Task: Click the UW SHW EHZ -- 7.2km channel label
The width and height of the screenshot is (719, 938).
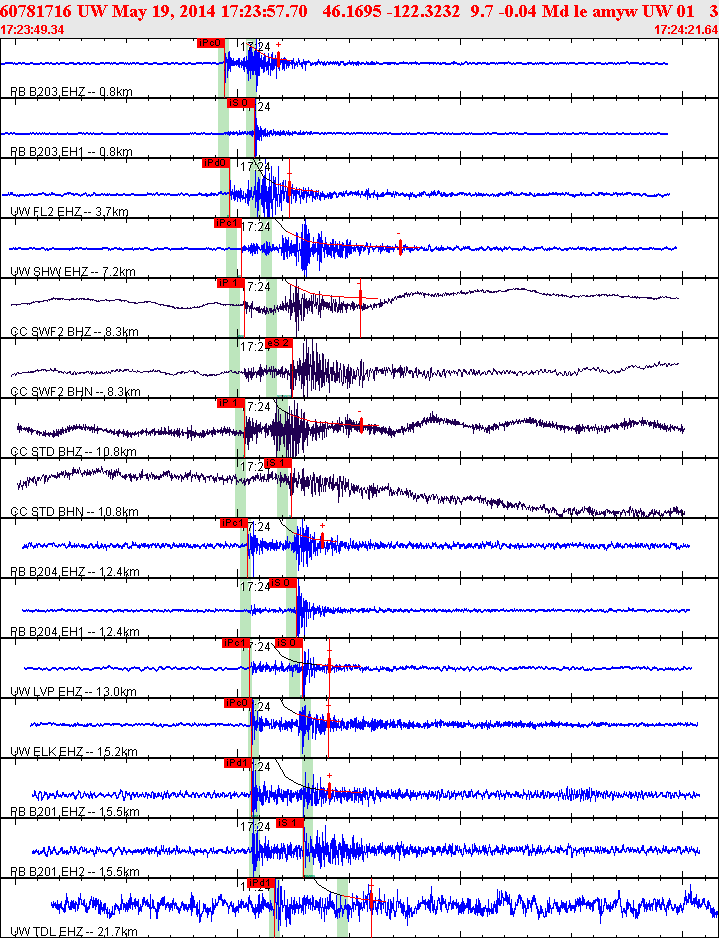Action: point(73,272)
